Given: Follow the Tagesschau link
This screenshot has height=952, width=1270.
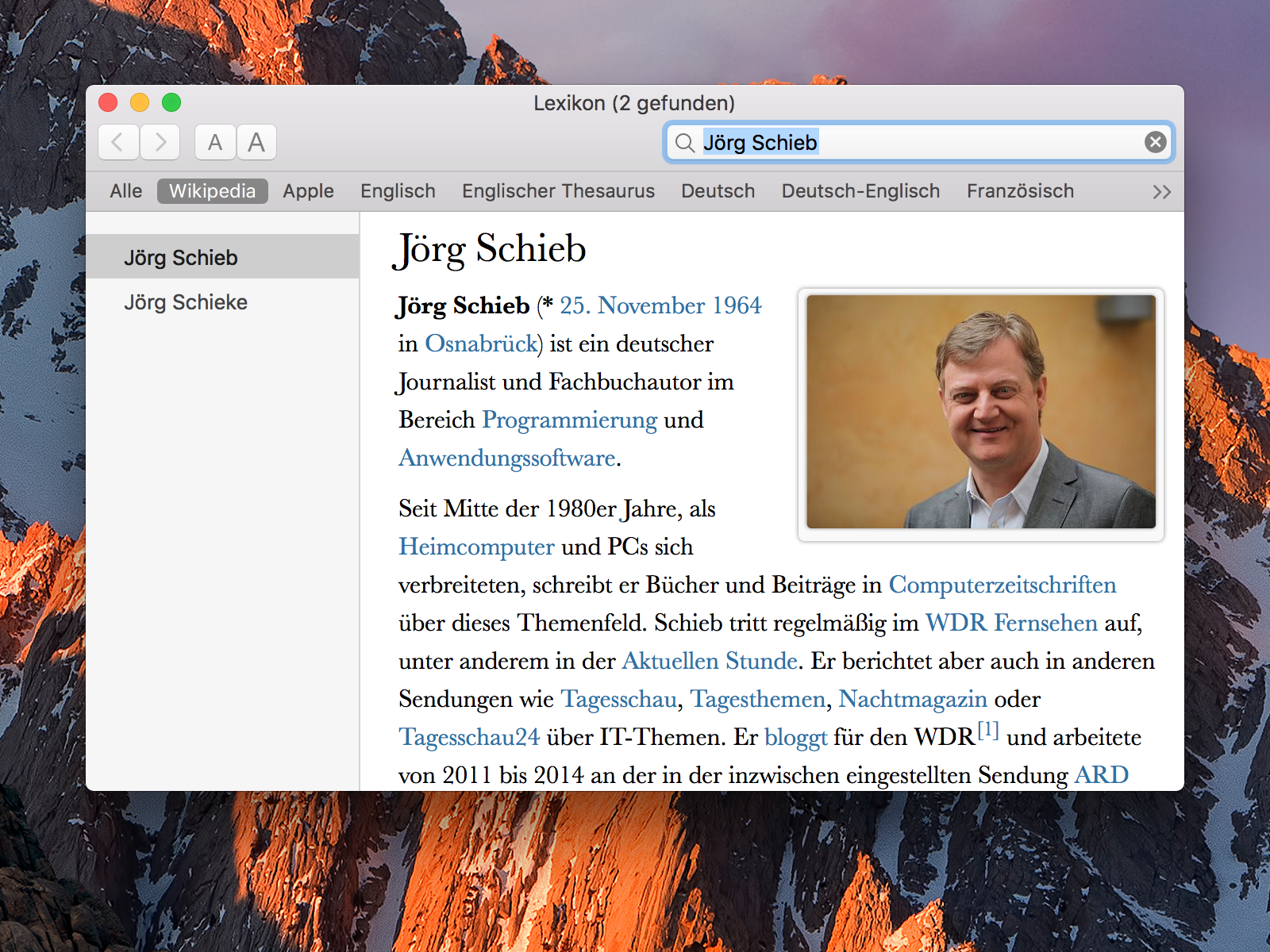Looking at the screenshot, I should pos(619,700).
